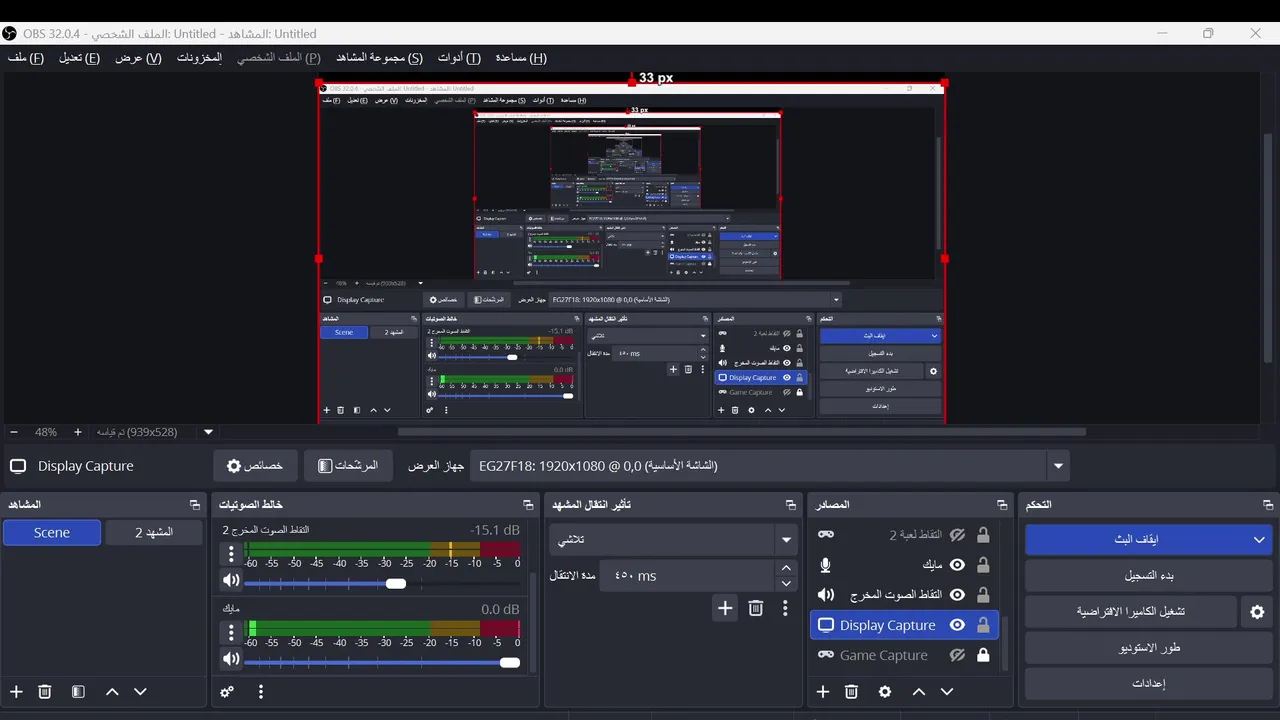Open مساعدة (H) menu
This screenshot has height=720, width=1280.
coord(521,58)
